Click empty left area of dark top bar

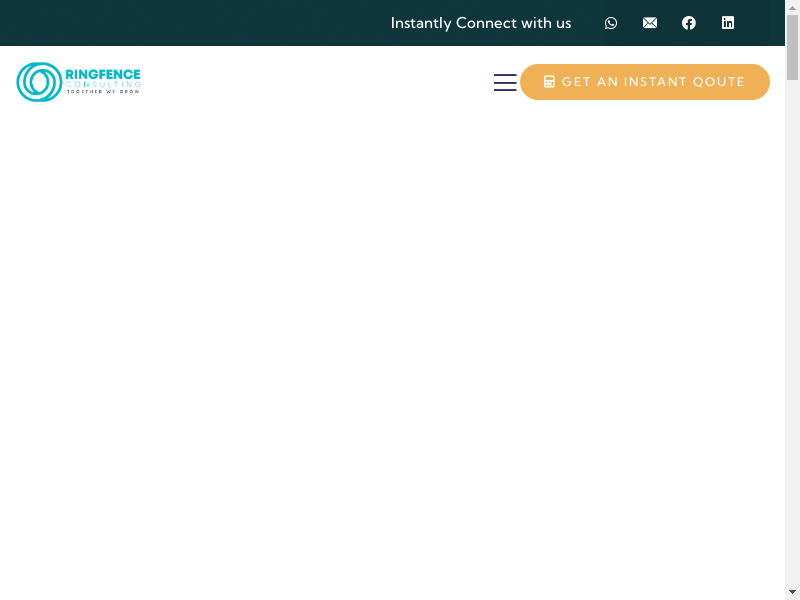tap(180, 23)
